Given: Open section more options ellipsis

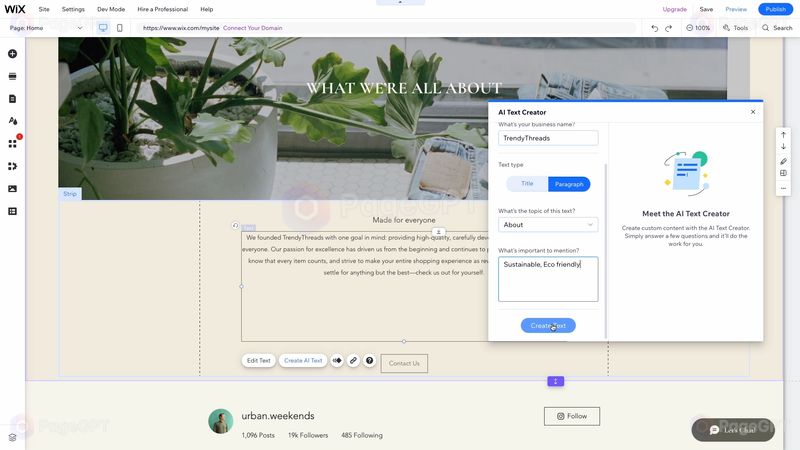Looking at the screenshot, I should click(x=783, y=188).
